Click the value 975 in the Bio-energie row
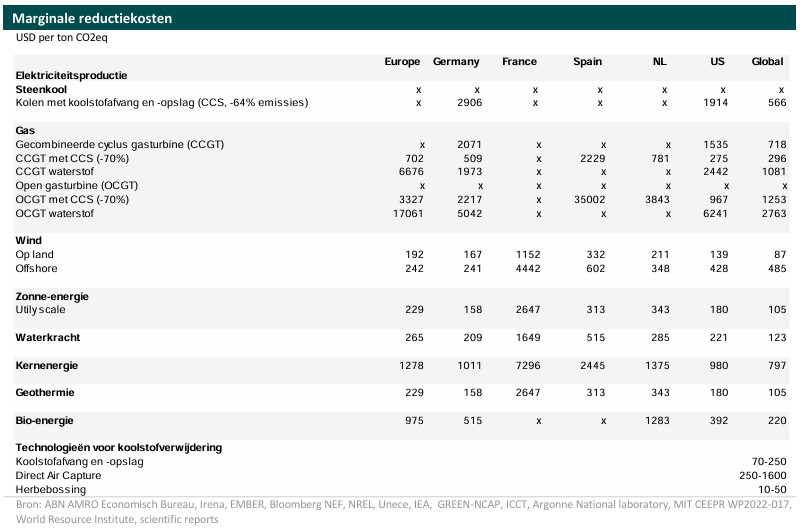 coord(414,420)
